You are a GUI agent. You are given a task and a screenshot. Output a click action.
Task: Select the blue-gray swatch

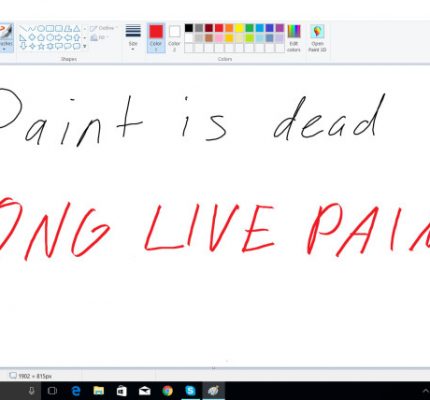269,38
